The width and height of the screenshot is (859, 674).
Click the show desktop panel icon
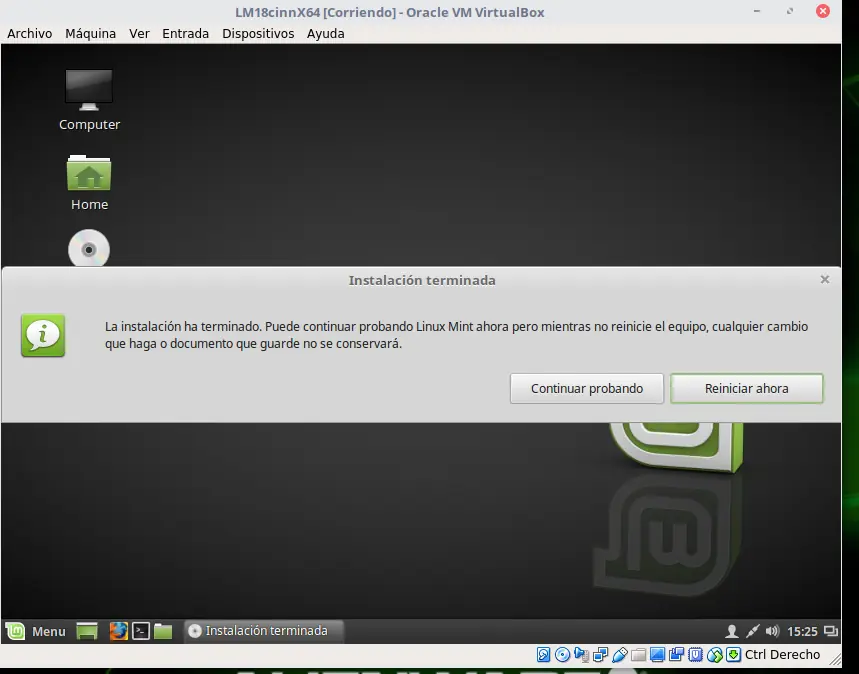(x=87, y=631)
